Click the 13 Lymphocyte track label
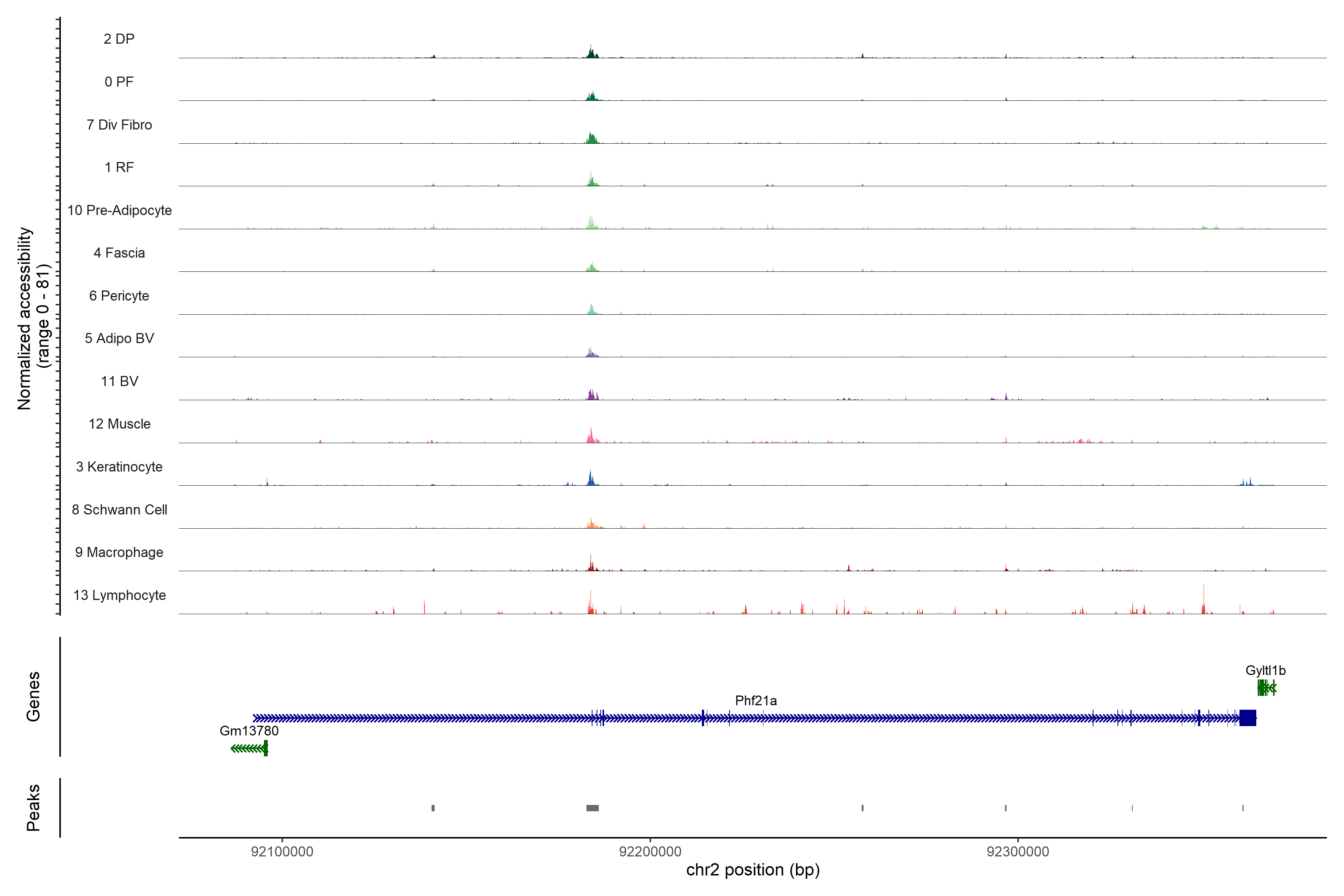The height and width of the screenshot is (896, 1344). 119,595
